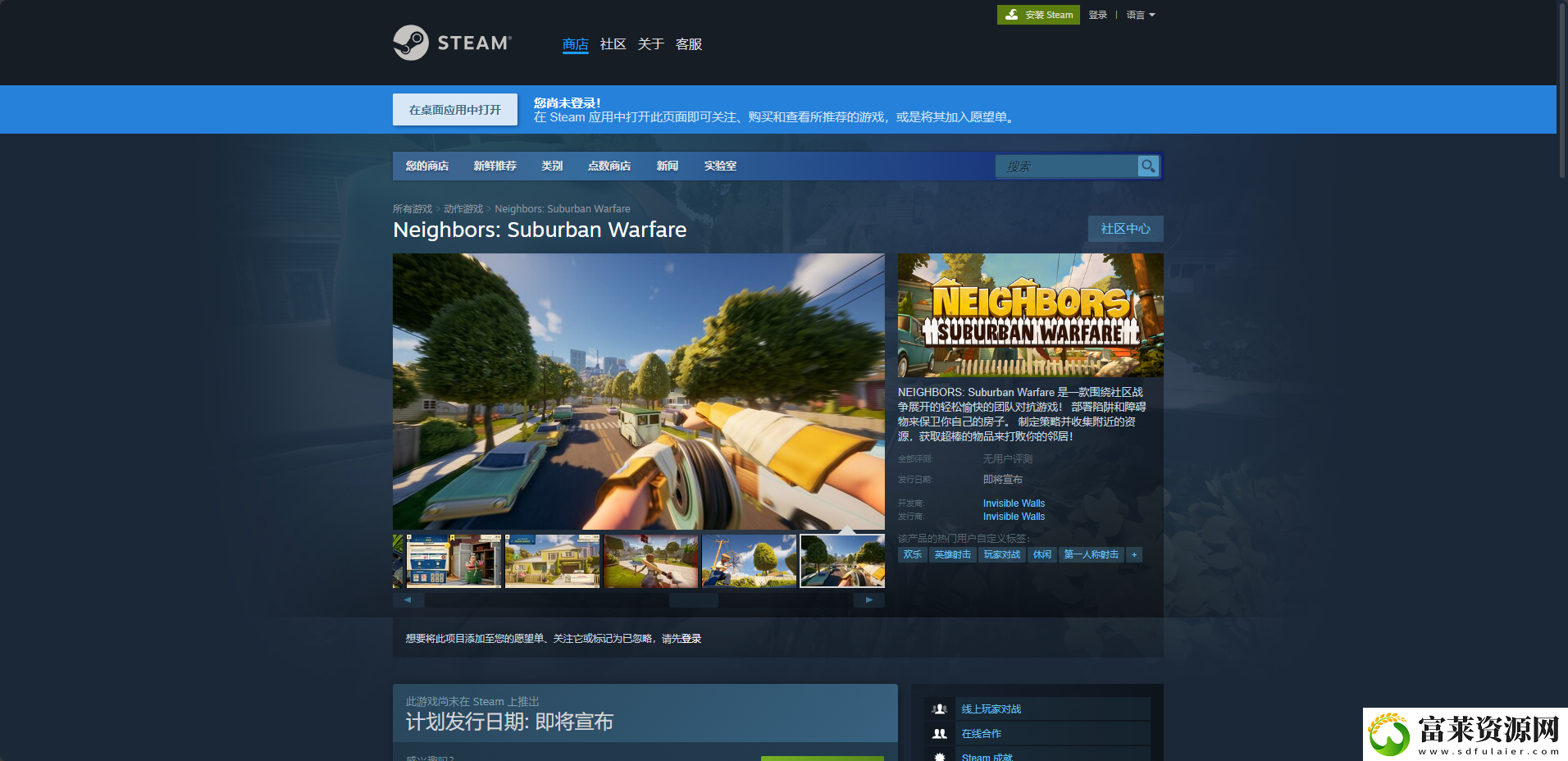Click the install Steam download icon
1568x761 pixels.
point(1012,15)
